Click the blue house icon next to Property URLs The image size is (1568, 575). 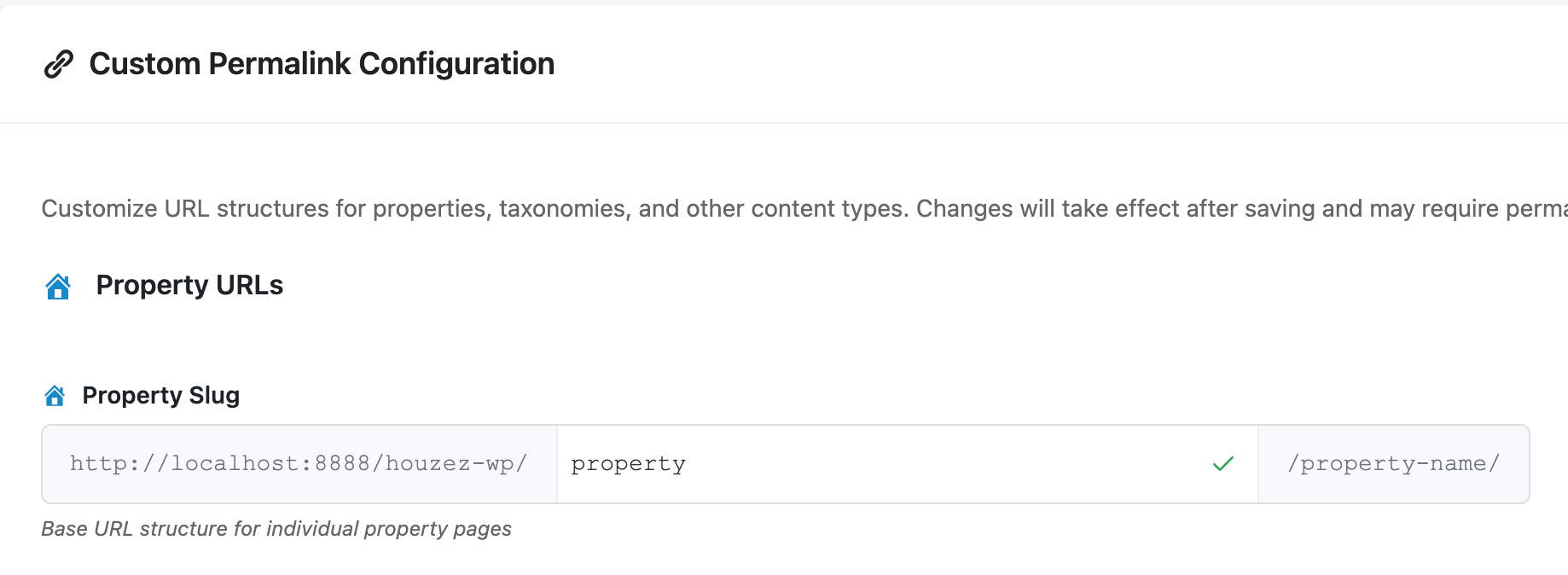[x=58, y=287]
